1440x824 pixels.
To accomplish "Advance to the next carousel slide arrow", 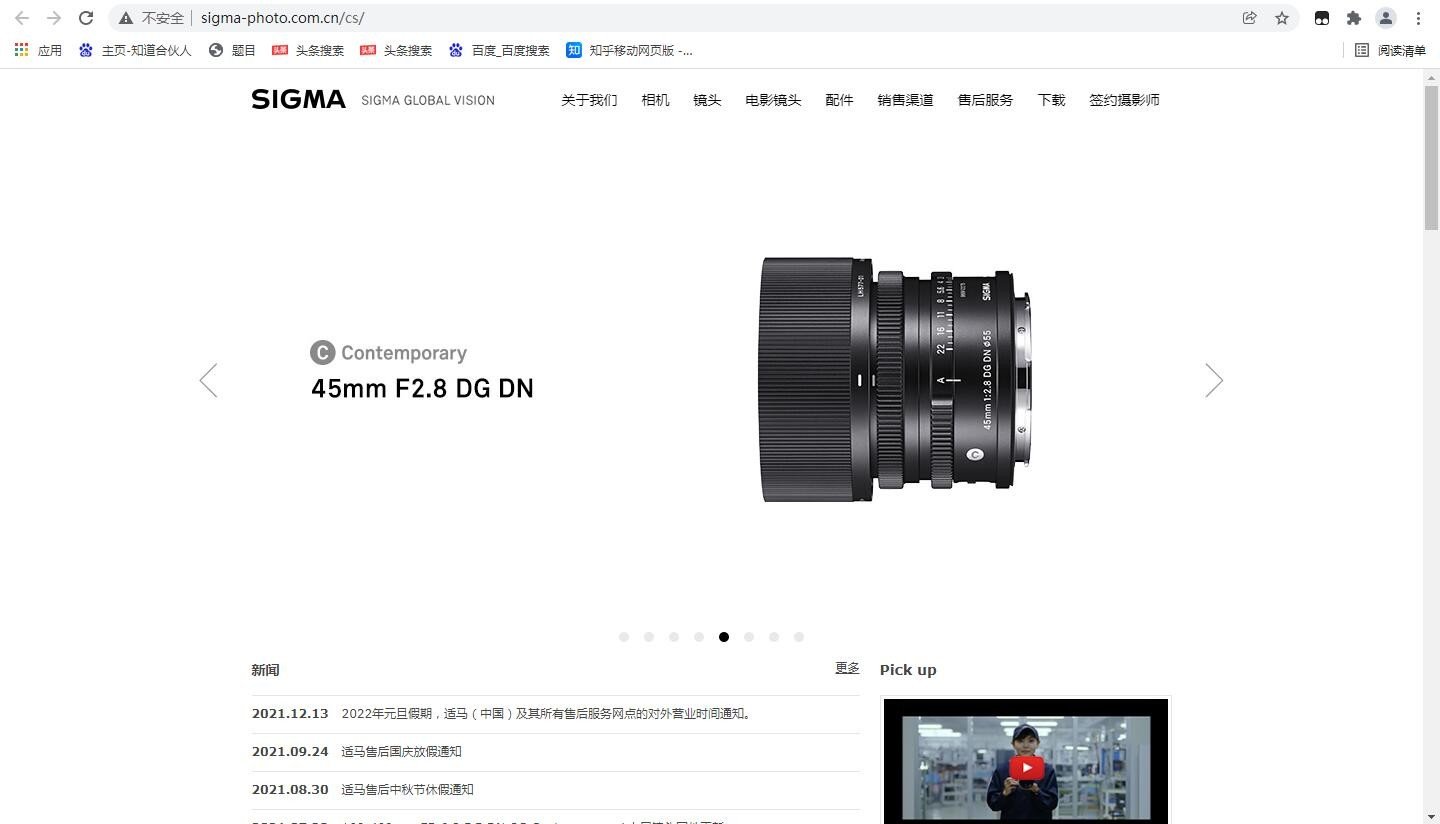I will (1213, 380).
